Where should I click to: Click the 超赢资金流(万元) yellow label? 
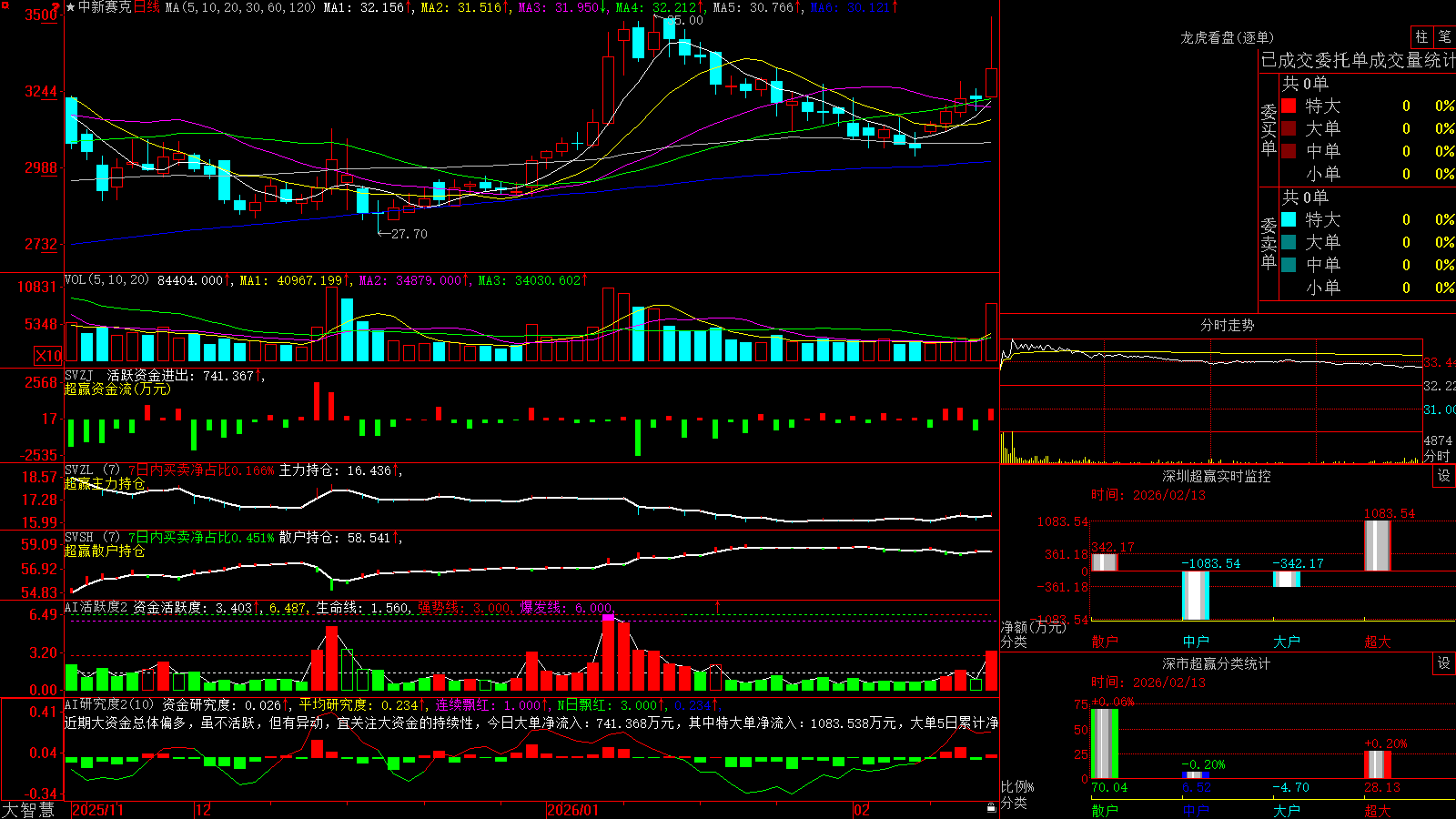117,389
